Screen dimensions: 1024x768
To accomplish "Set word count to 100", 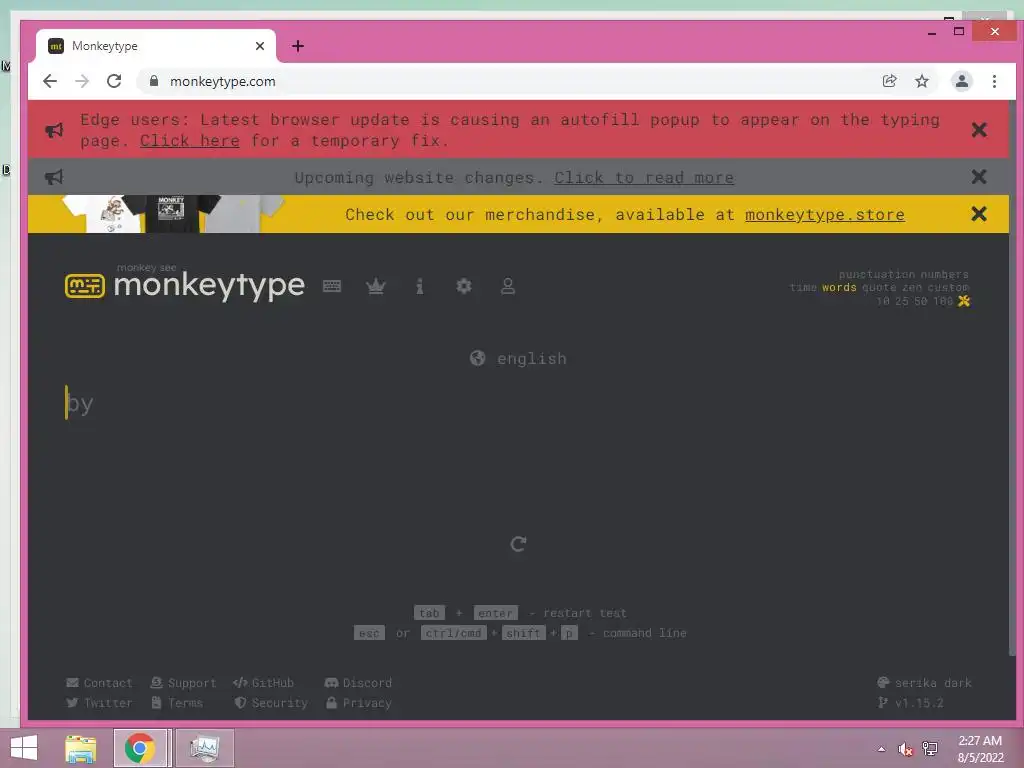I will 943,301.
